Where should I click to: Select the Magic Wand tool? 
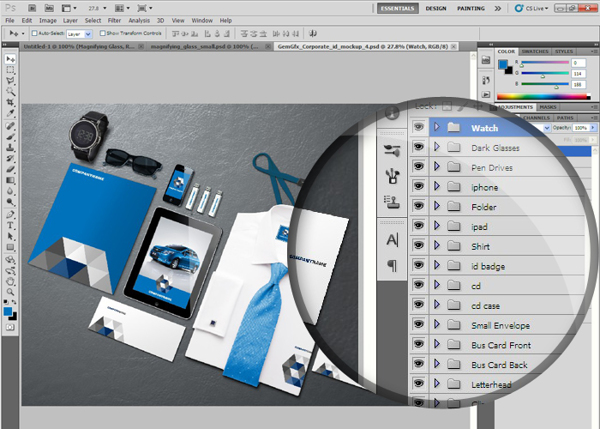coord(10,91)
